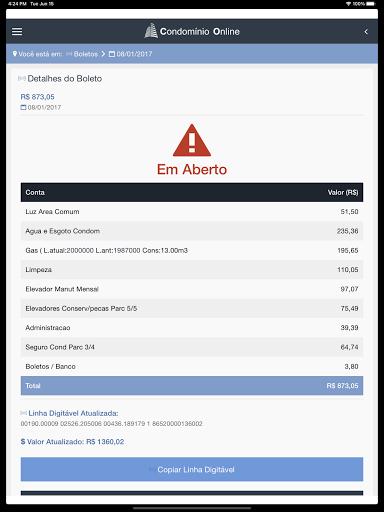Click value 195,65
This screenshot has width=384, height=512.
(x=348, y=250)
